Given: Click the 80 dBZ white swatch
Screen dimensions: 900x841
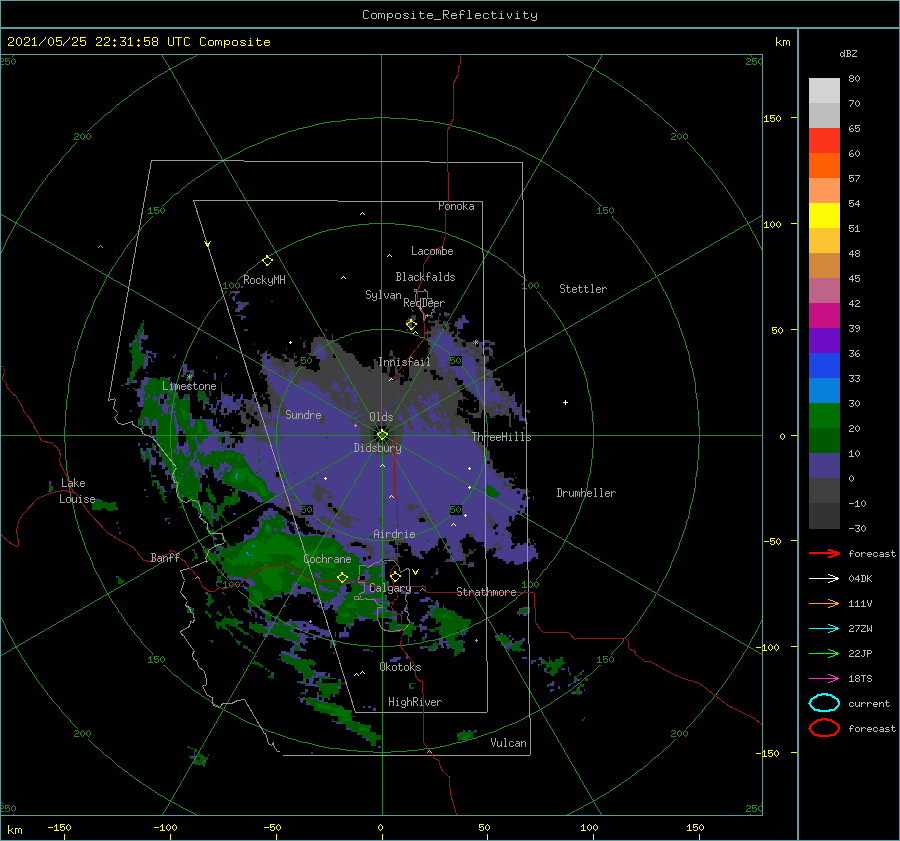Looking at the screenshot, I should [824, 90].
